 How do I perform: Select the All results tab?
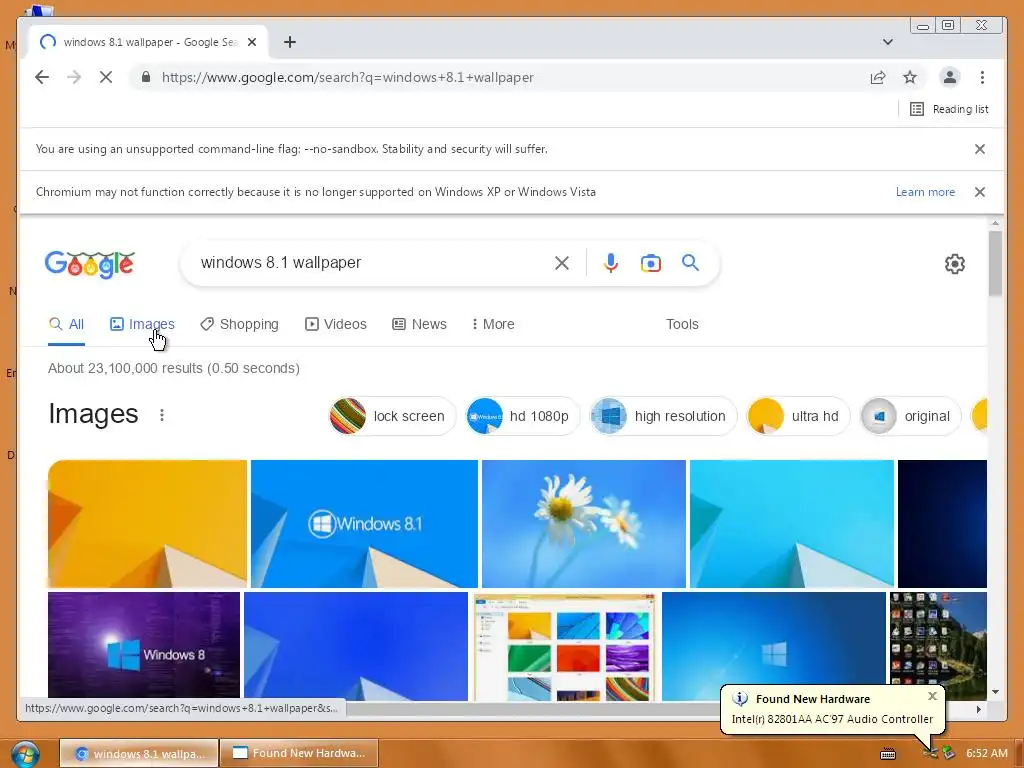point(67,325)
